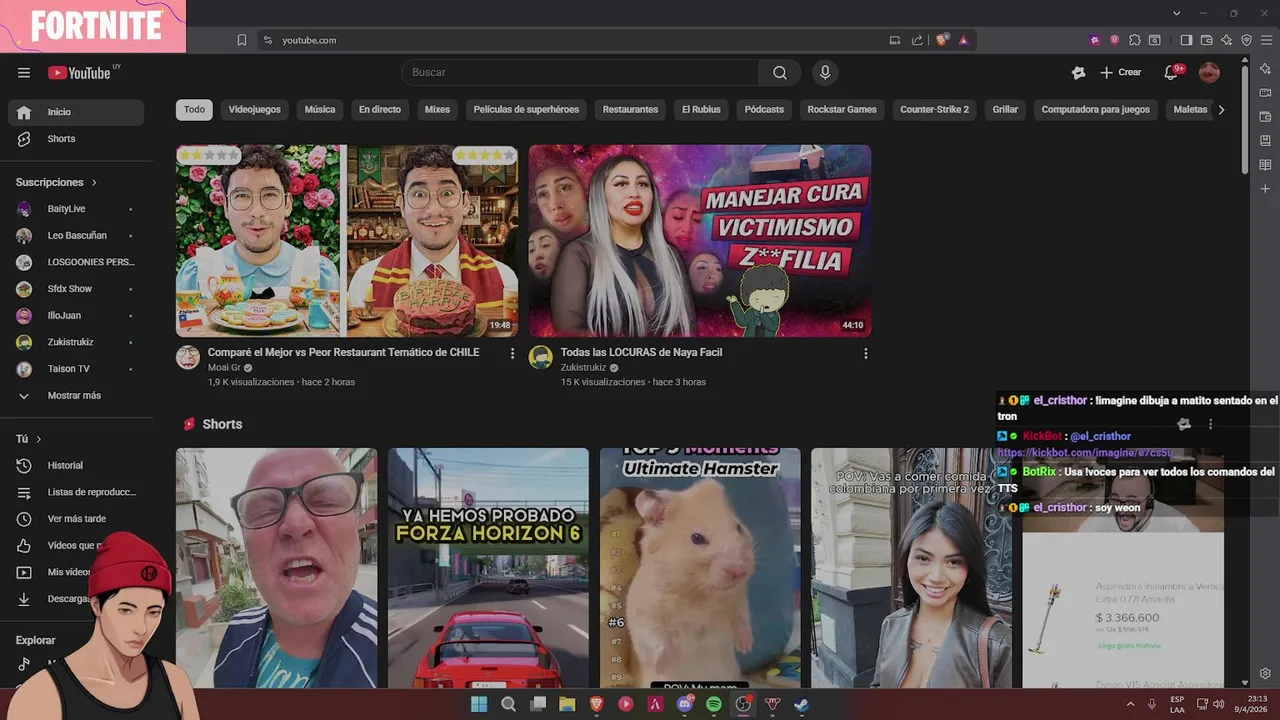Open the Restaurant Temático de CHILE thumbnail
1280x720 pixels.
click(347, 241)
